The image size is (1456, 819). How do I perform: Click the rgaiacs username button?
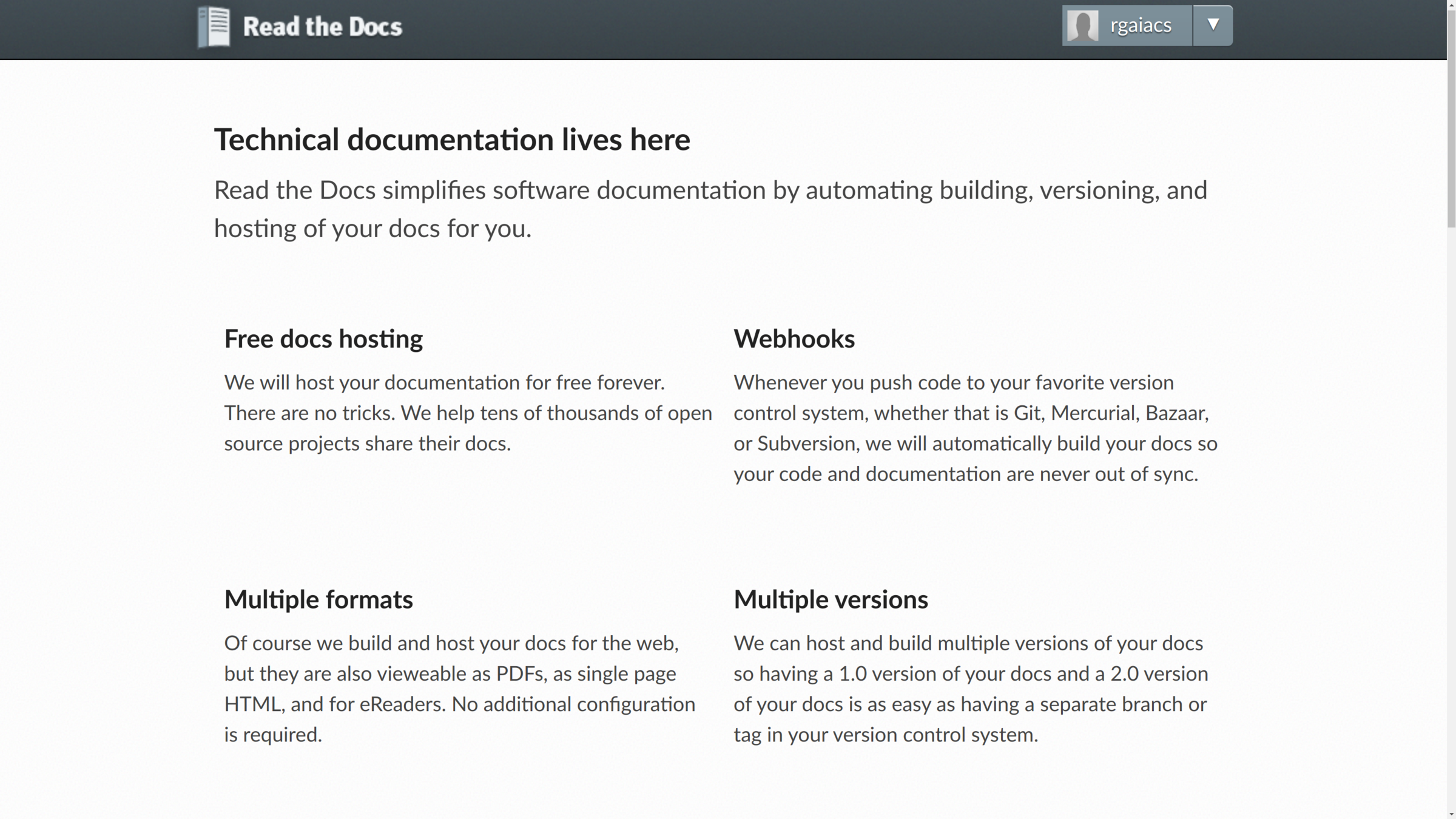point(1140,25)
